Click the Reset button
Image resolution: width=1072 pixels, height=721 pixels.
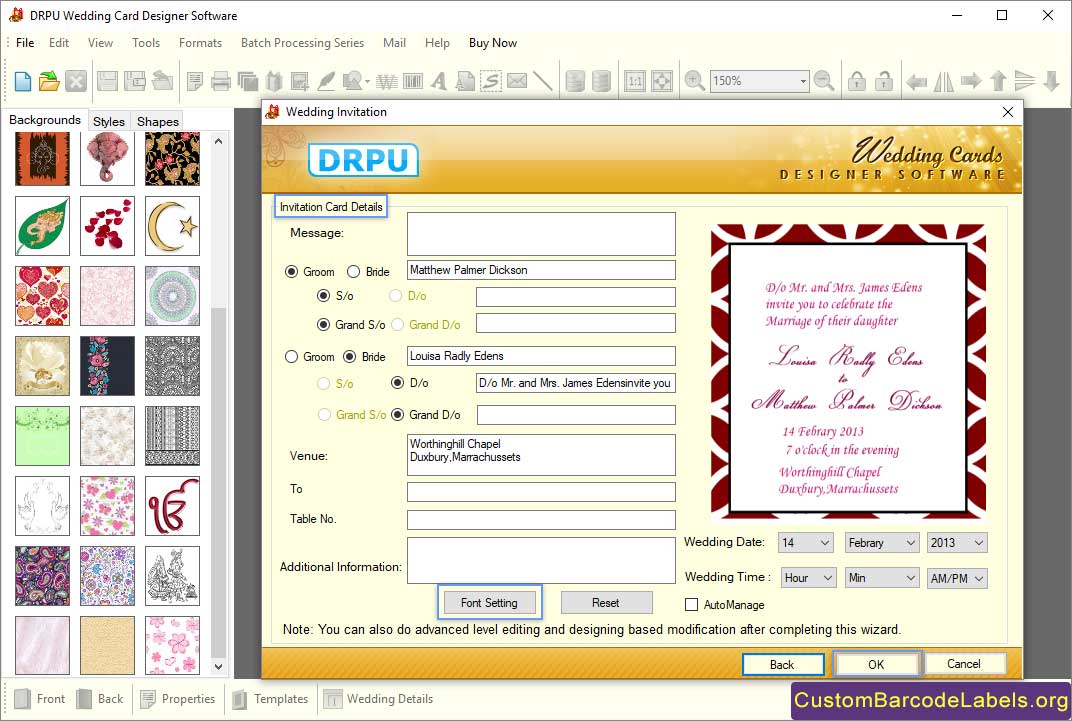(x=606, y=603)
